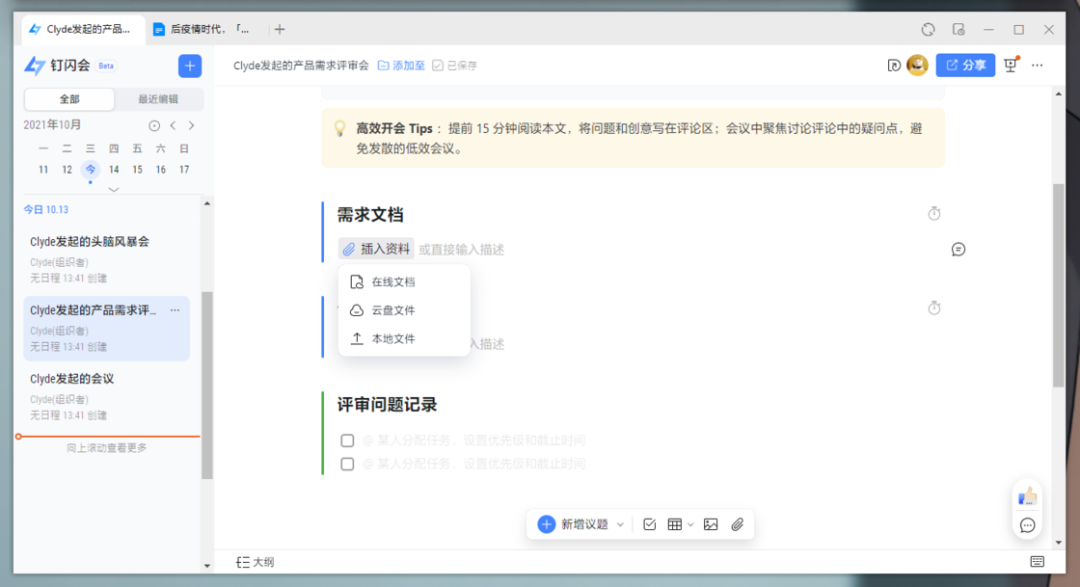Click the first task input line placeholder
The height and width of the screenshot is (587, 1080).
(474, 440)
